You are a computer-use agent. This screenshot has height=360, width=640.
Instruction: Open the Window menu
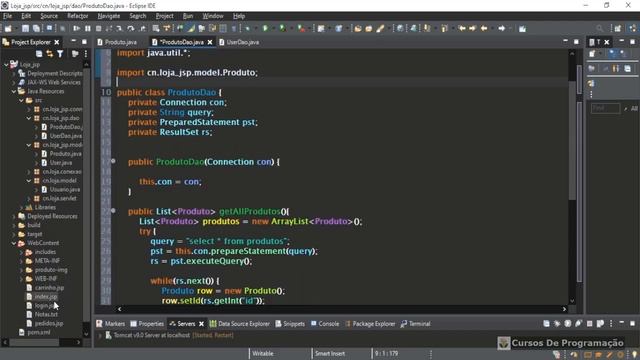tap(213, 16)
